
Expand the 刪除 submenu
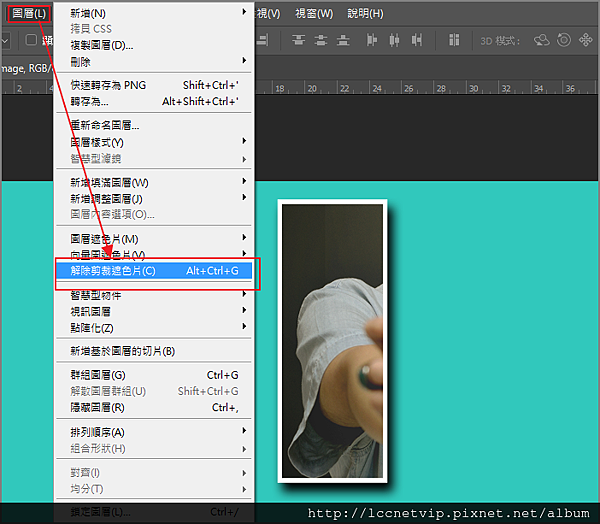153,61
